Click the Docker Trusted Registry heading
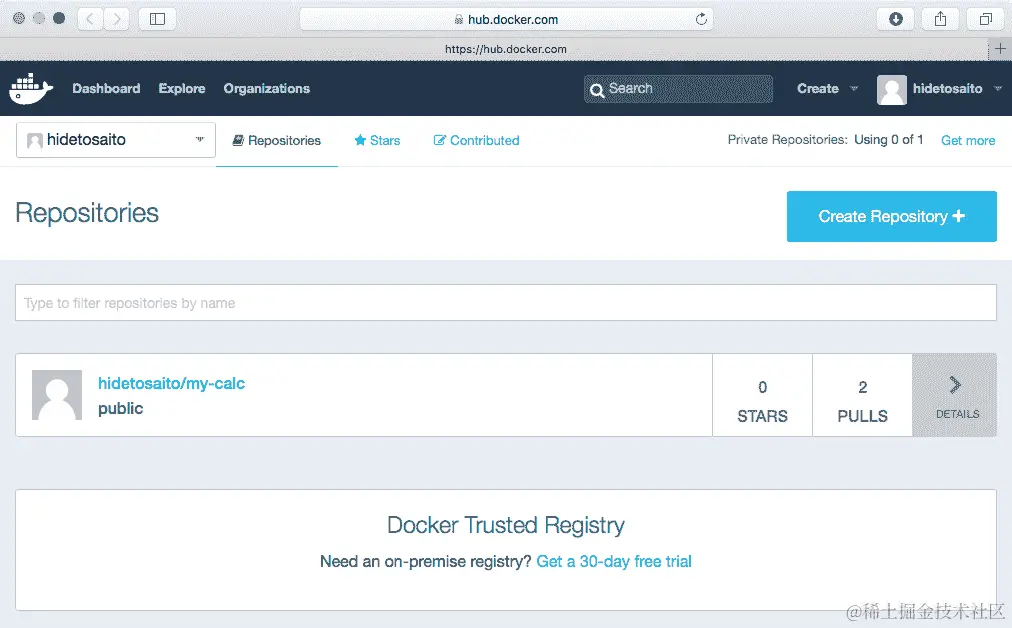 click(x=506, y=525)
